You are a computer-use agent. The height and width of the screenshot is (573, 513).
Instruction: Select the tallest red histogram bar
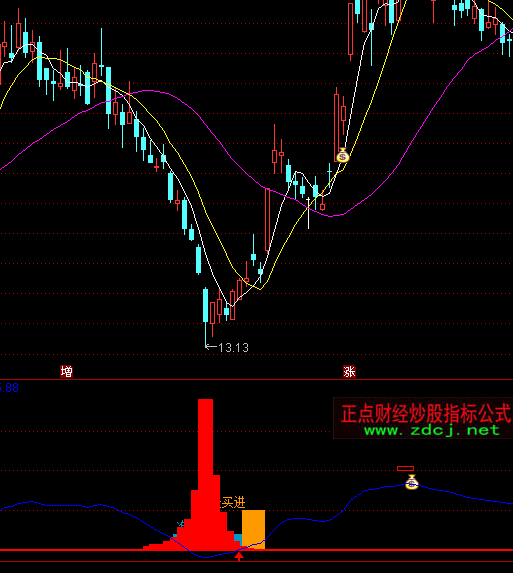205,474
